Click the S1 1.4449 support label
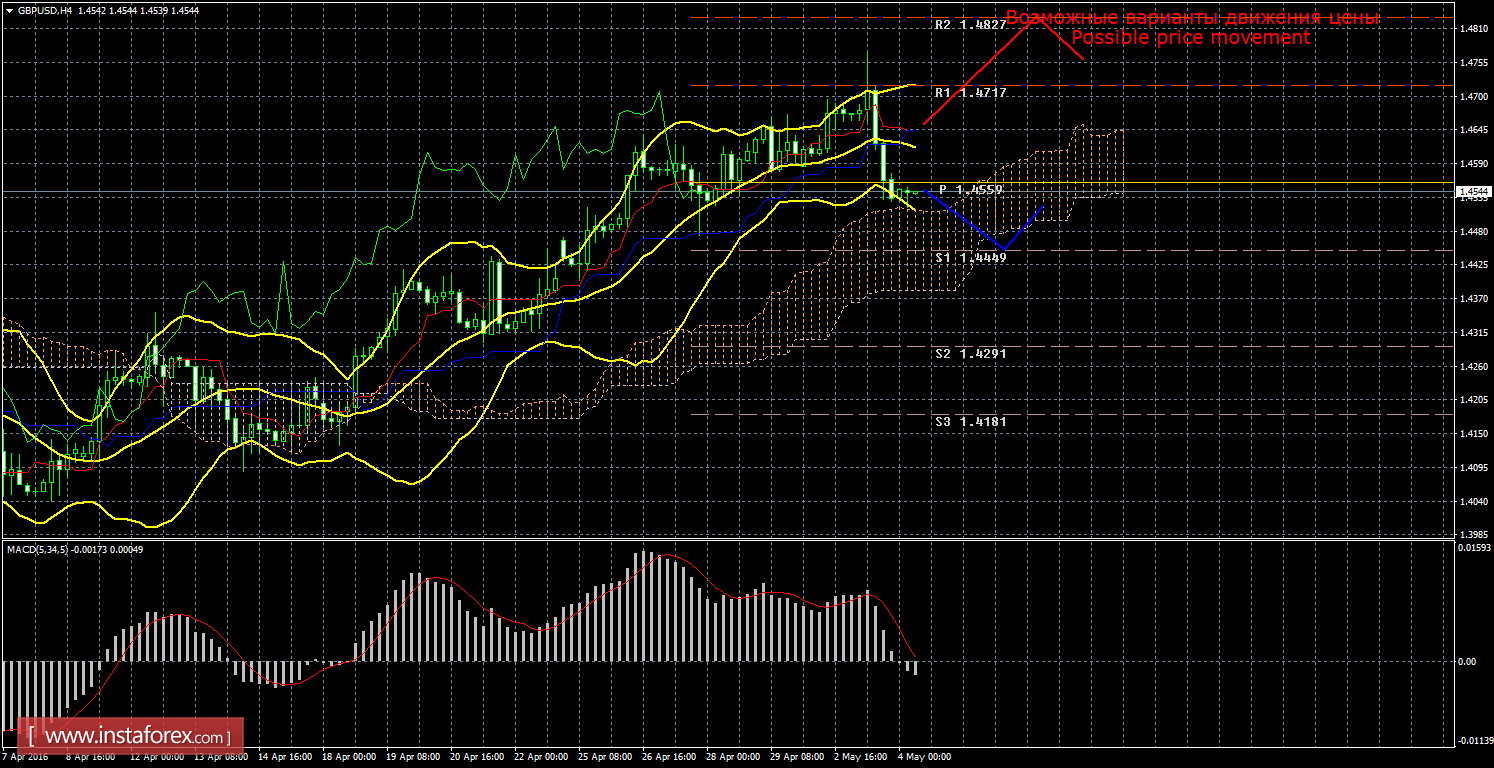 pos(970,257)
